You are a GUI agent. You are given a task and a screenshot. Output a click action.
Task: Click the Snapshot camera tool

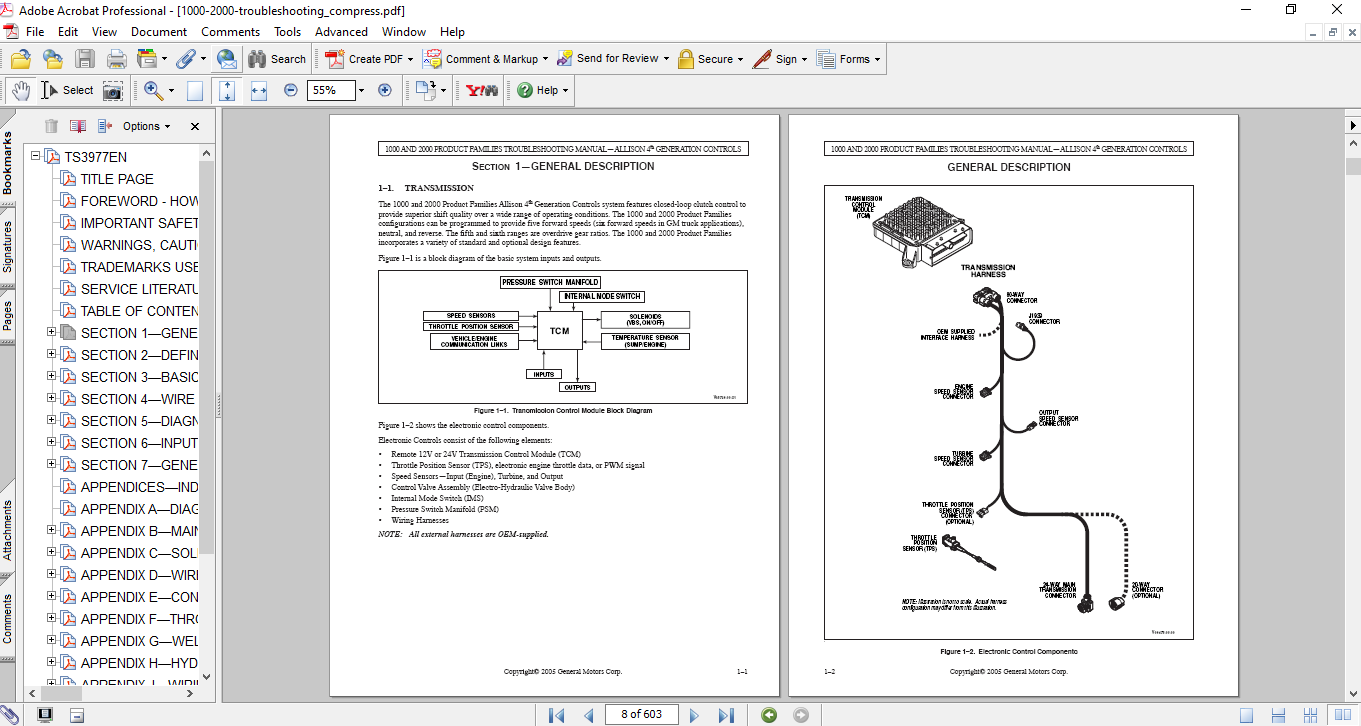coord(113,90)
